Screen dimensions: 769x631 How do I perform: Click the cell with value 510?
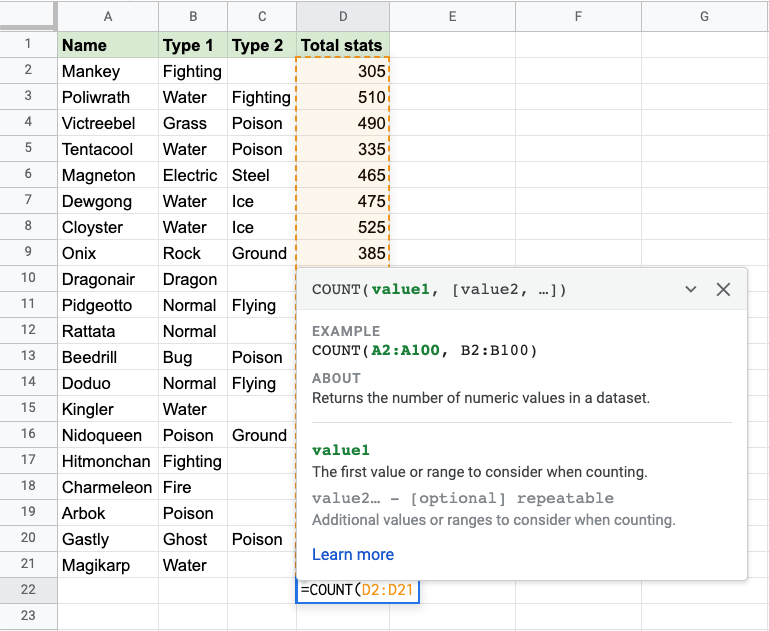(343, 97)
